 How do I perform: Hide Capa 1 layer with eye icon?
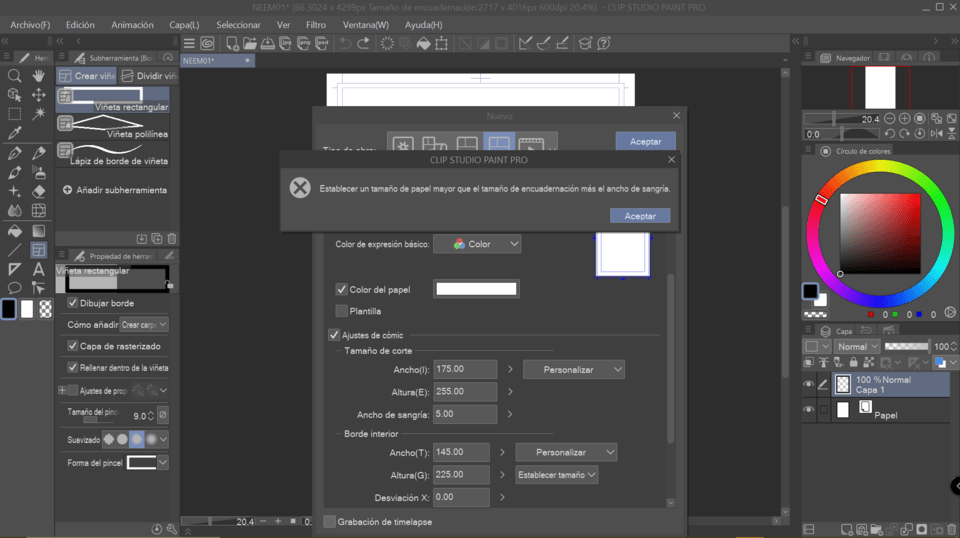tap(808, 384)
